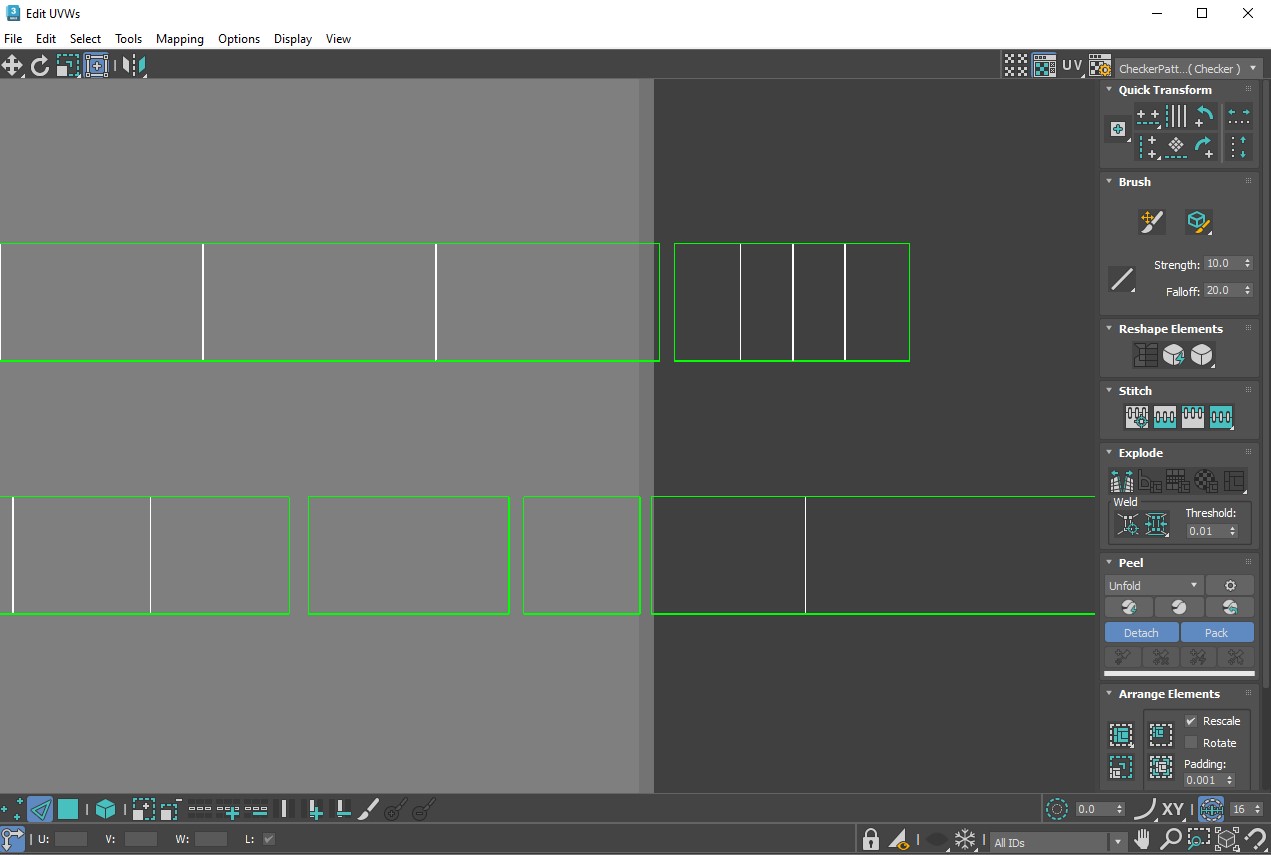Viewport: 1271px width, 855px height.
Task: Click the Detach button in the Peel rollout
Action: coord(1141,632)
